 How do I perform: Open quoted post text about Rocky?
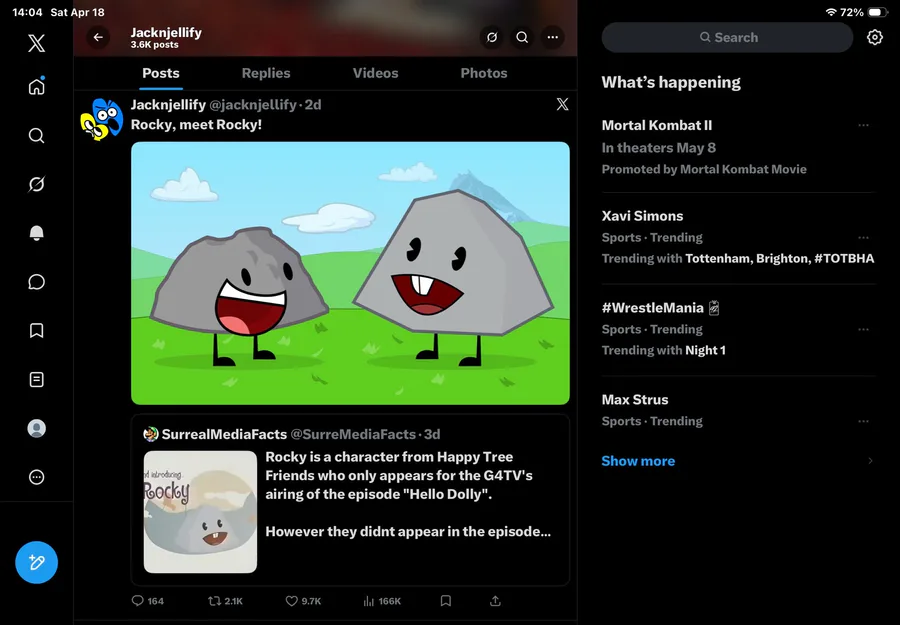(x=408, y=494)
